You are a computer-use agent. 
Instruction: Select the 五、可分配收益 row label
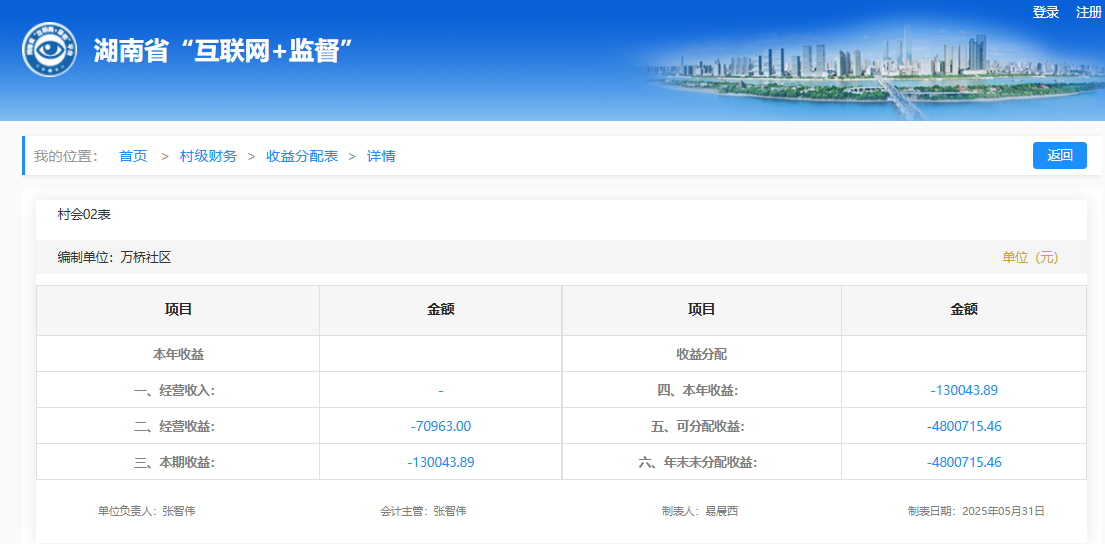(696, 426)
